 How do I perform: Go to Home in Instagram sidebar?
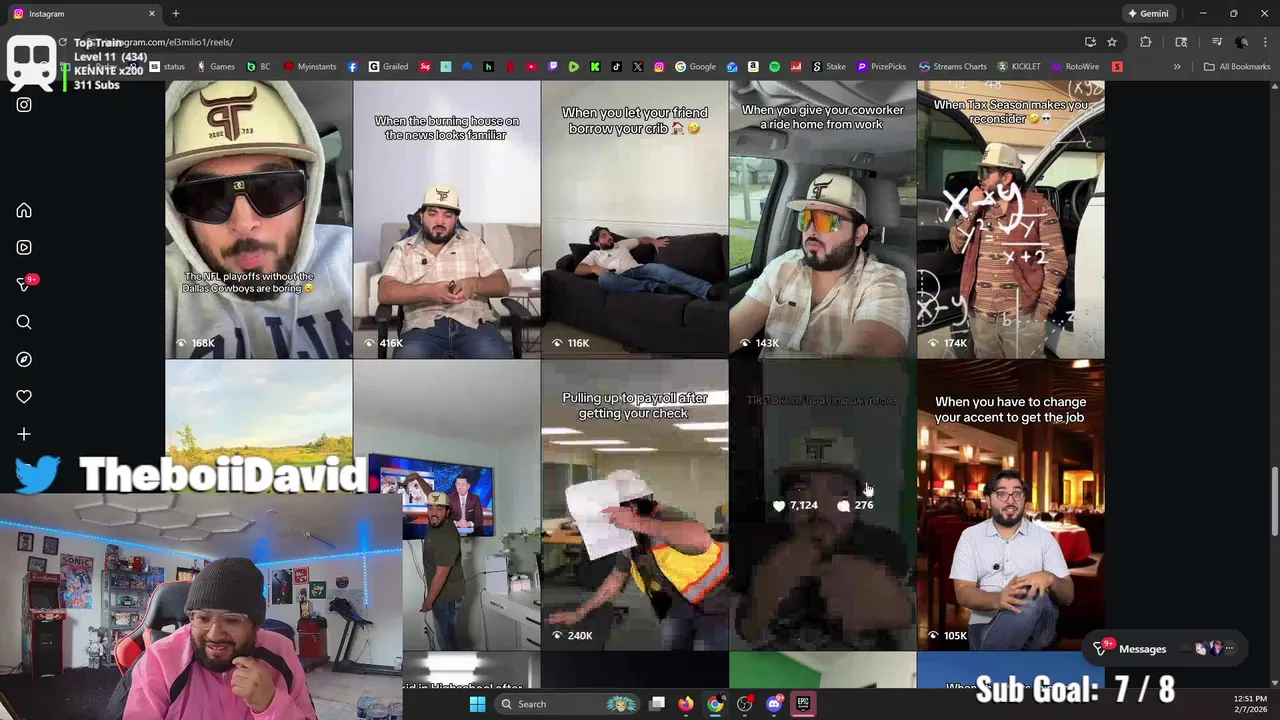click(24, 210)
